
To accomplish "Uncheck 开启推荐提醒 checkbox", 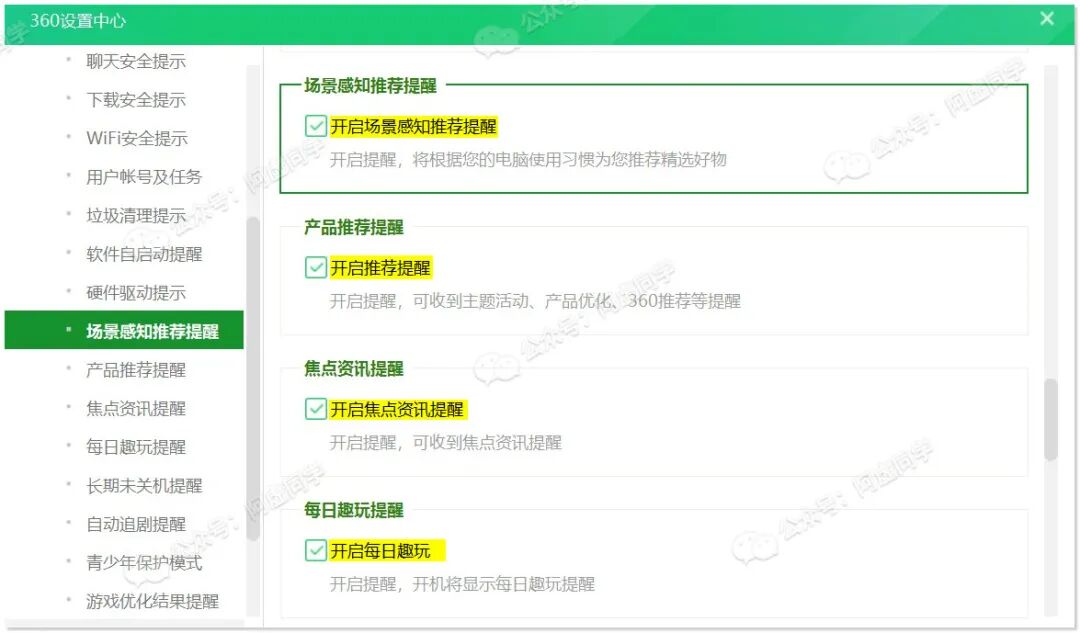I will 315,268.
